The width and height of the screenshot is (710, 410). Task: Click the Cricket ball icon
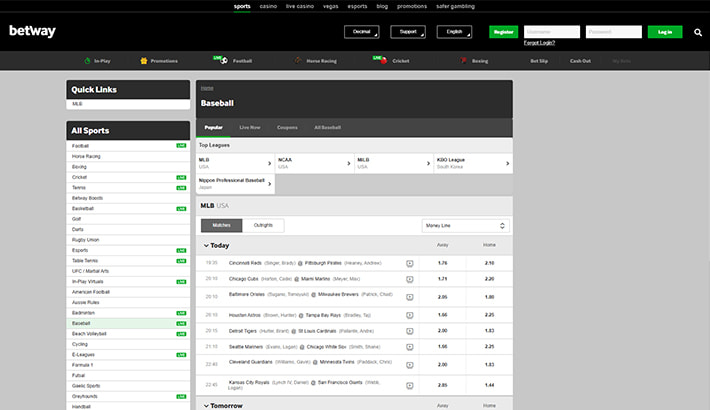384,61
